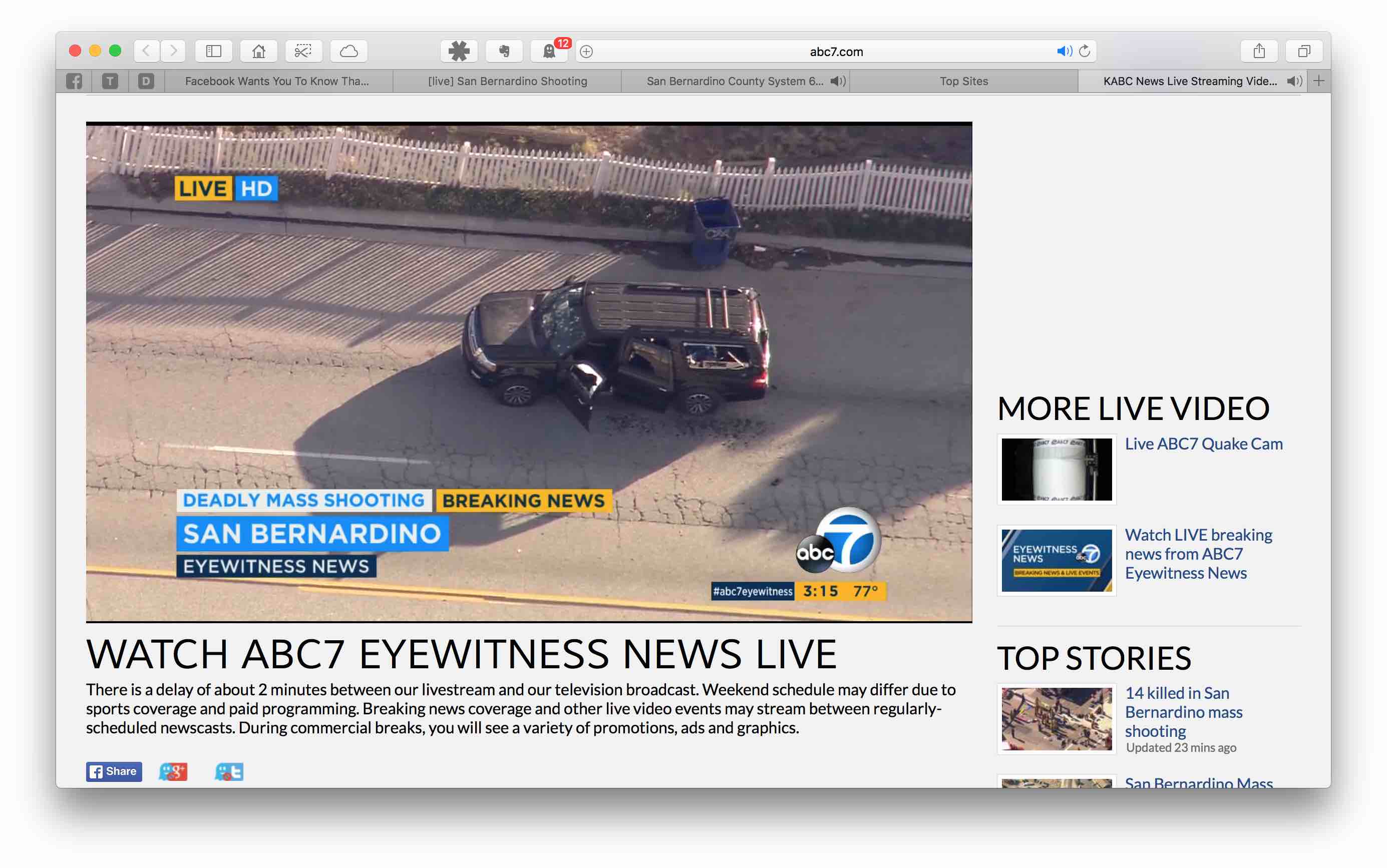Open a new tab with plus button

[x=1319, y=81]
